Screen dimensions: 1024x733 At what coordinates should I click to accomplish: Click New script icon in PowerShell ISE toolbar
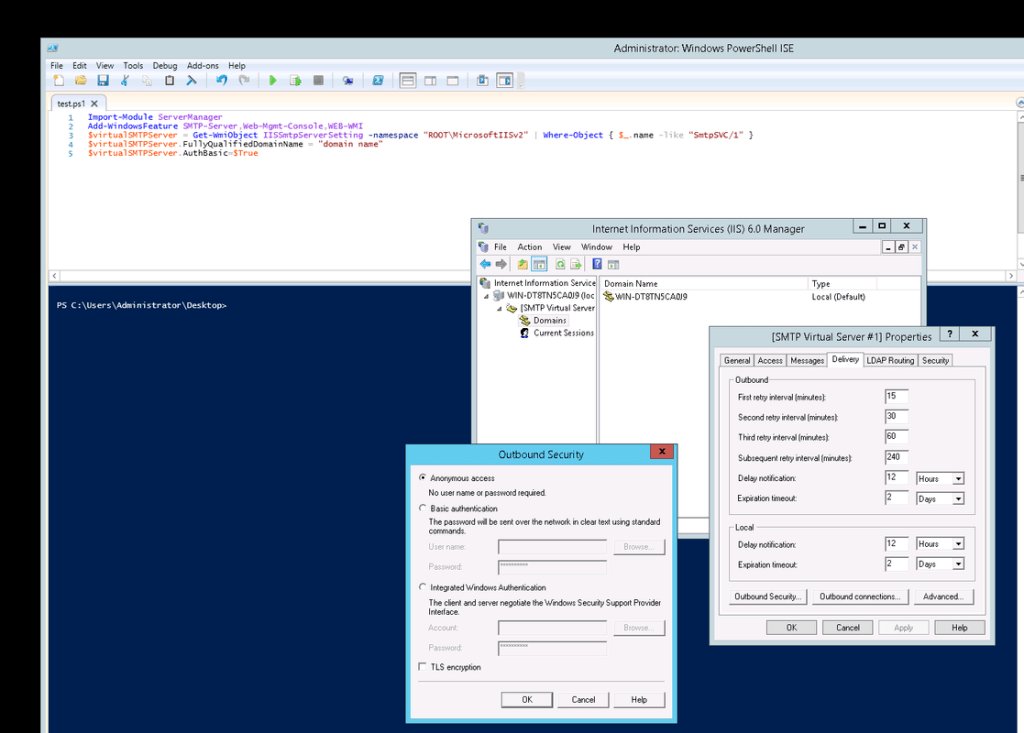click(59, 80)
